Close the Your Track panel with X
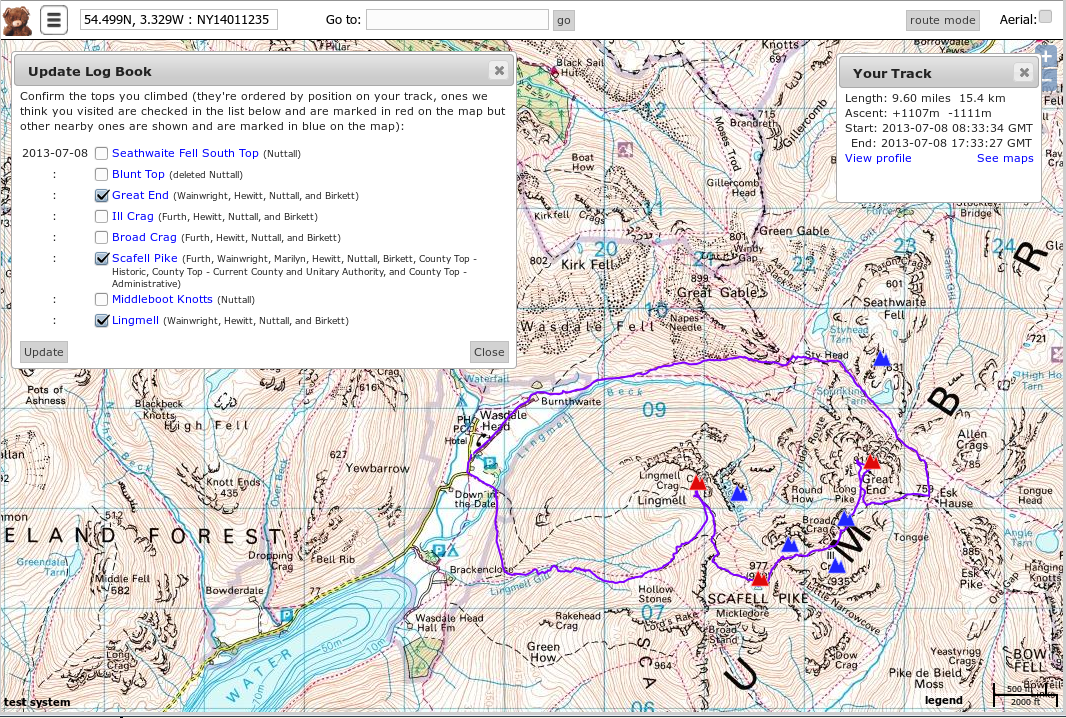 pyautogui.click(x=1024, y=73)
